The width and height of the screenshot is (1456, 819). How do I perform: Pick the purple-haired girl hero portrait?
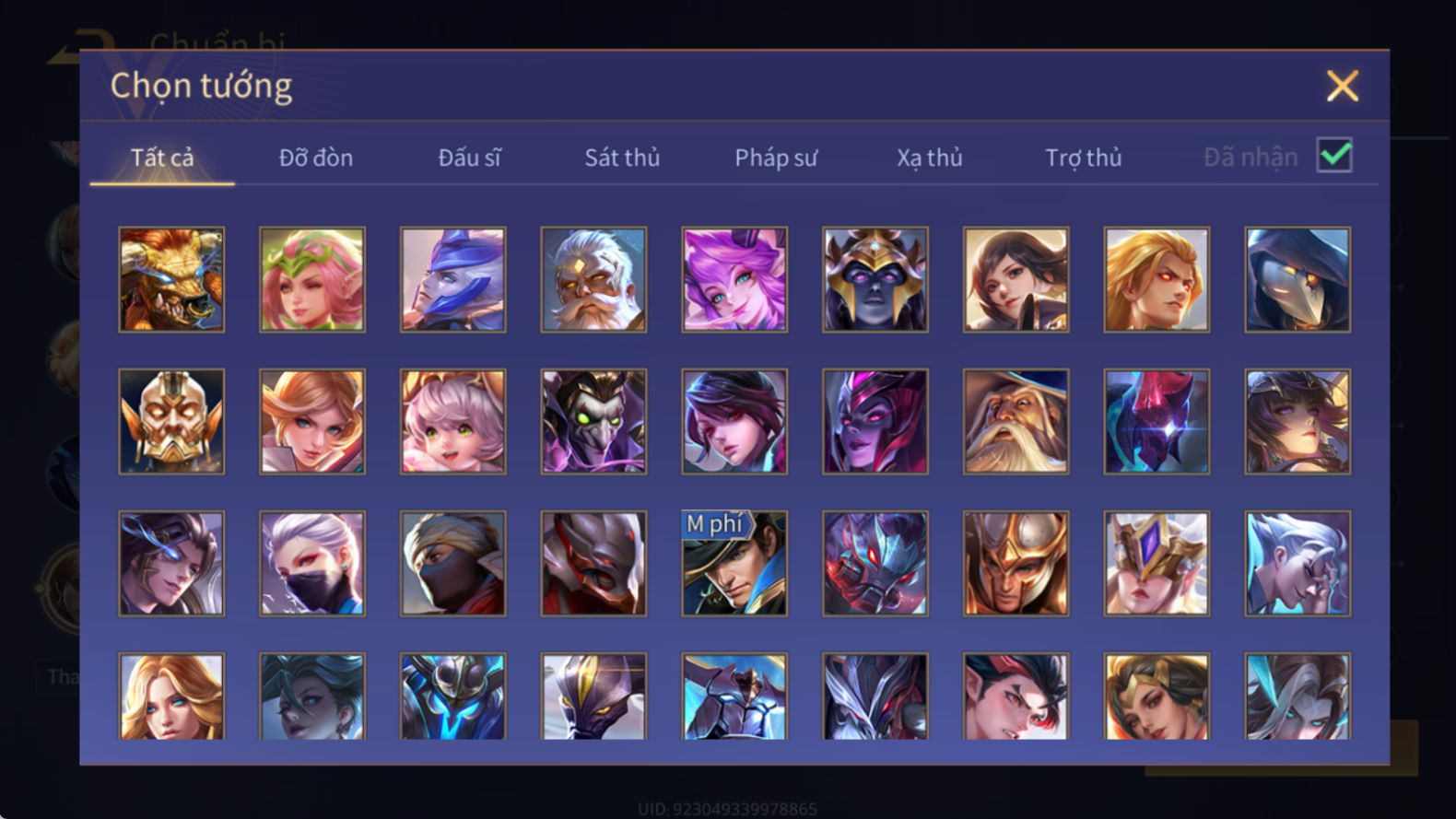click(734, 280)
